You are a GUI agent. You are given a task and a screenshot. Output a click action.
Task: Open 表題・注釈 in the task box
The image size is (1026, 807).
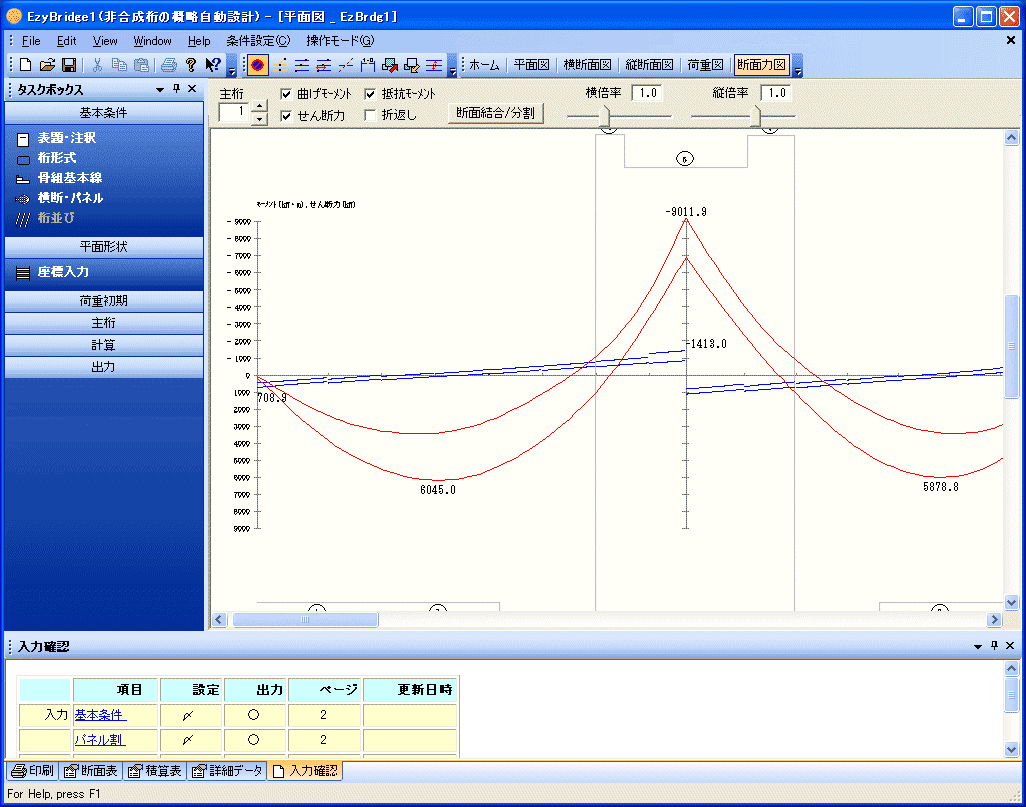pos(66,138)
